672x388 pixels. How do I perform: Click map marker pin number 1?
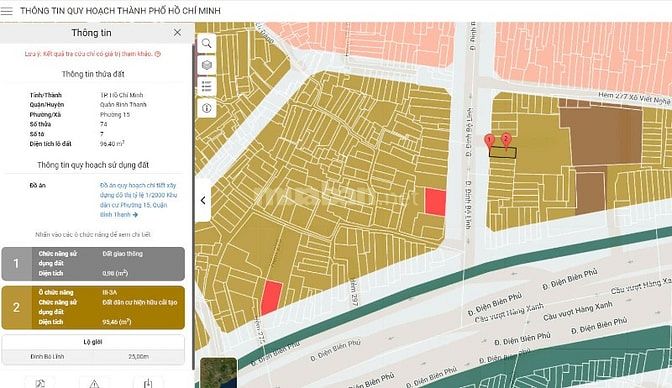[x=489, y=141]
